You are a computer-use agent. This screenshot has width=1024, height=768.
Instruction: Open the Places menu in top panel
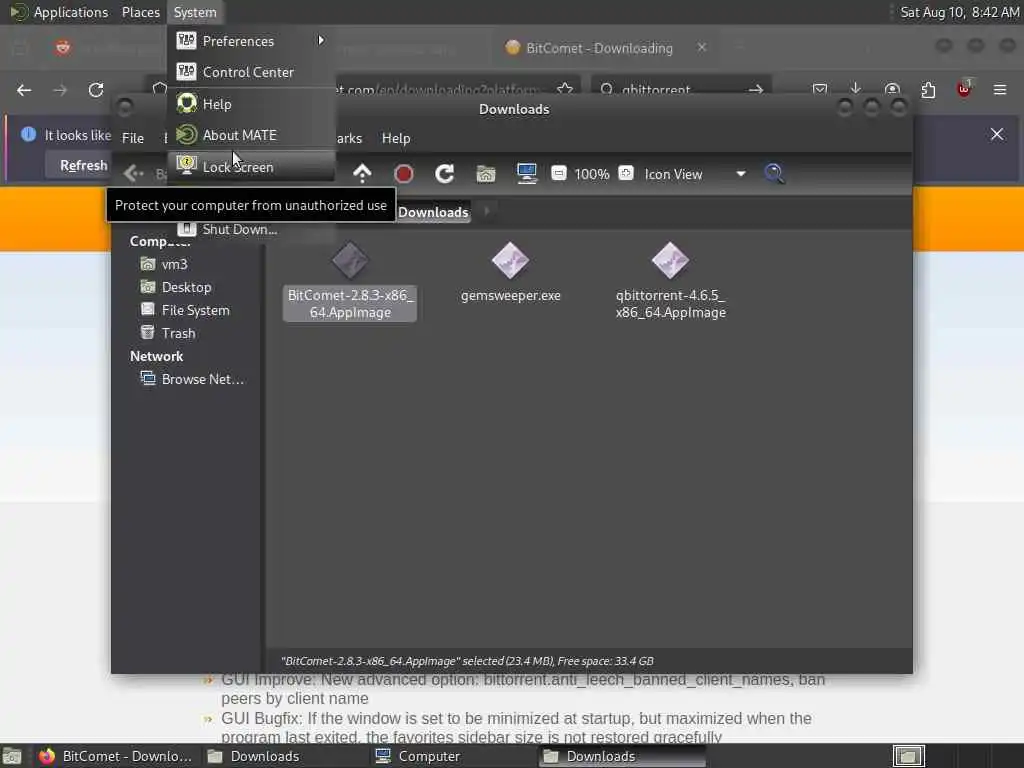(140, 12)
